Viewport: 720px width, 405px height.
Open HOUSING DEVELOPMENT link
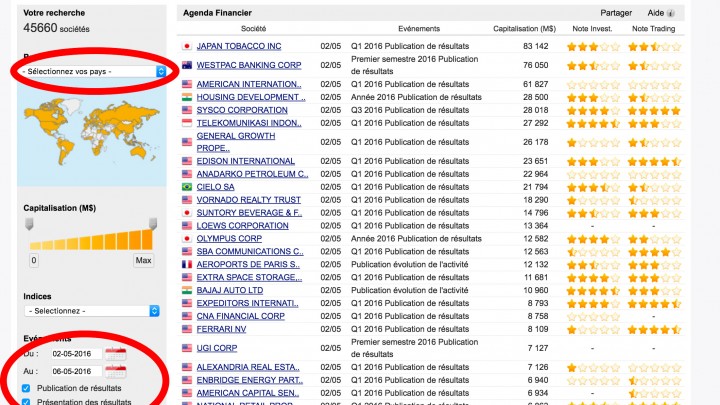point(251,97)
